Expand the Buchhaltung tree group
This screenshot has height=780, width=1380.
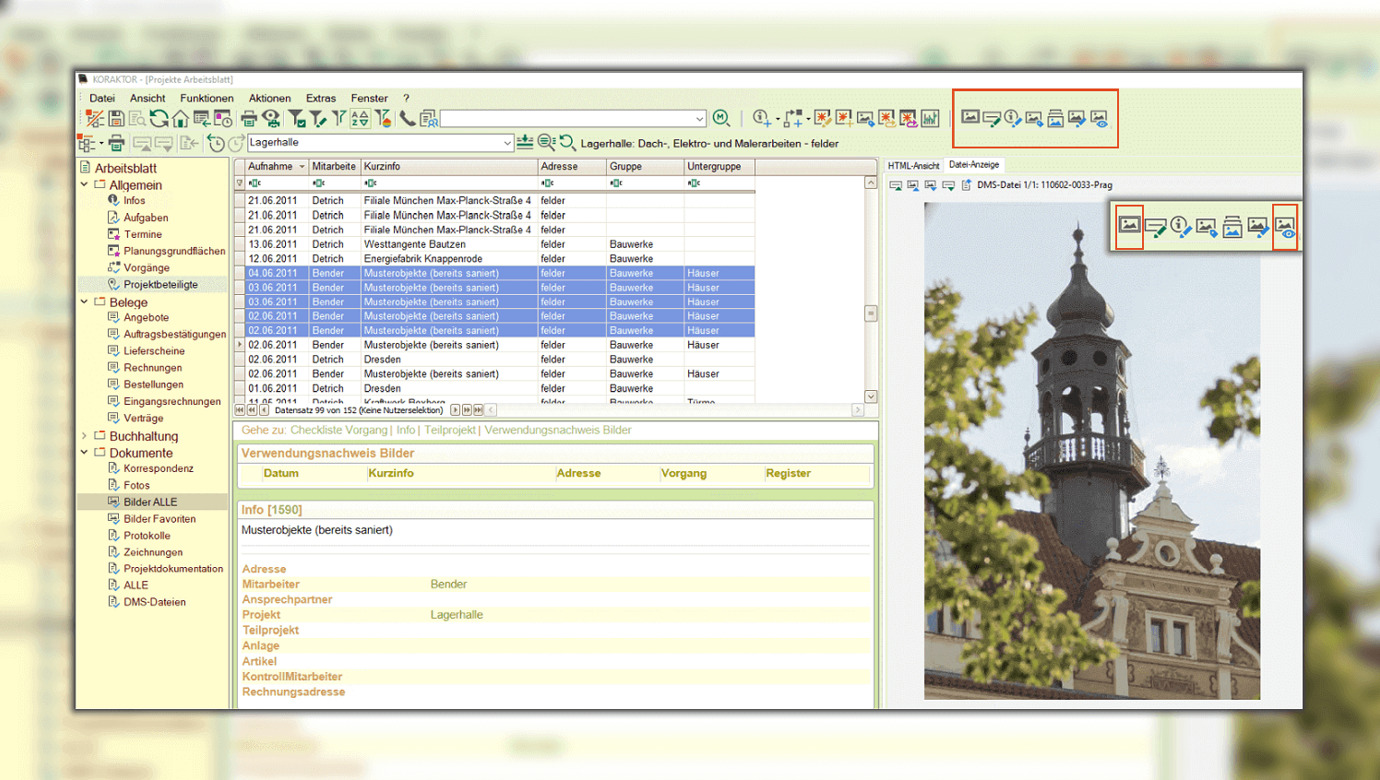(84, 436)
